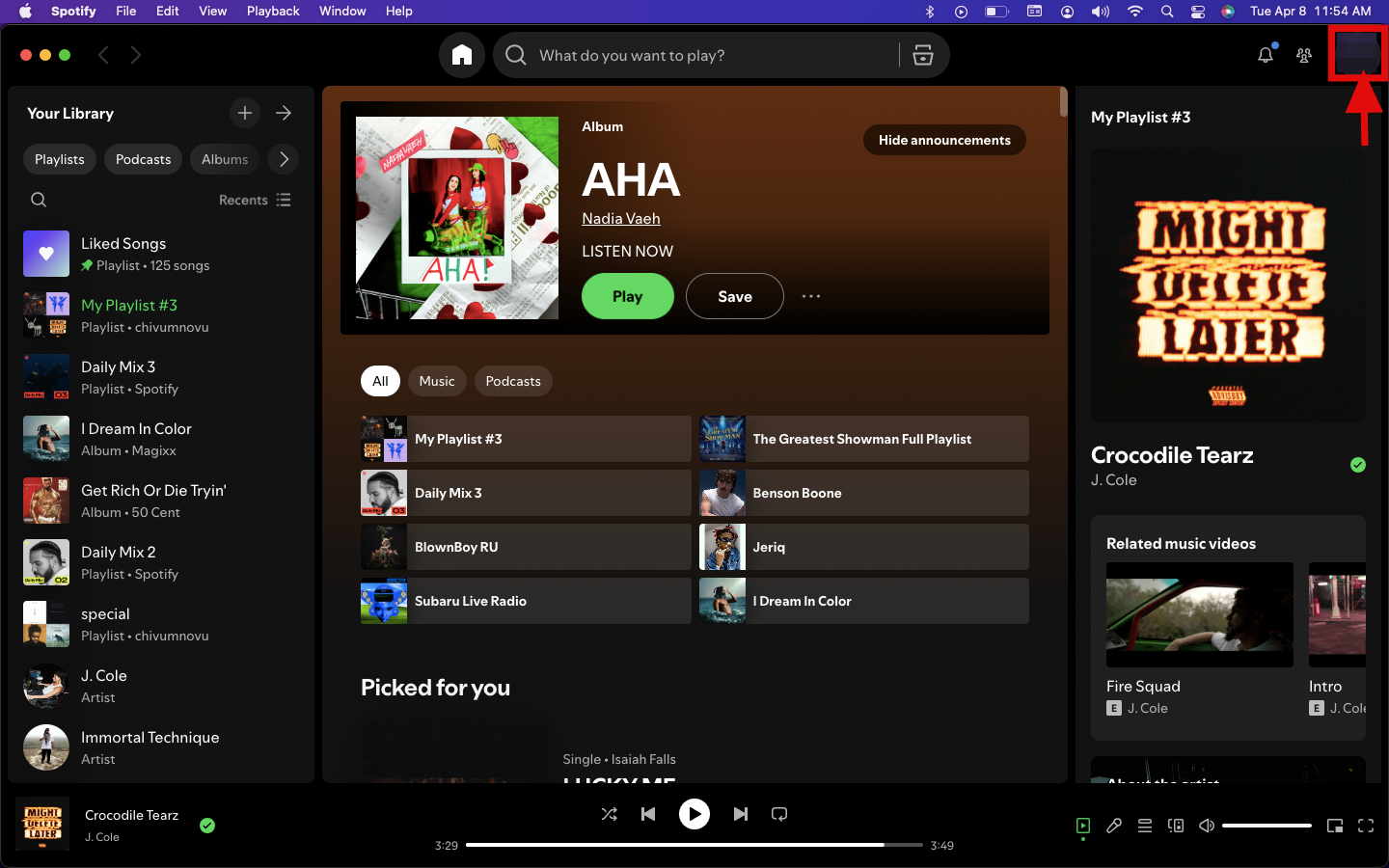Screen dimensions: 1389x868
Task: Open My Playlist #3 in the library
Action: click(x=161, y=315)
